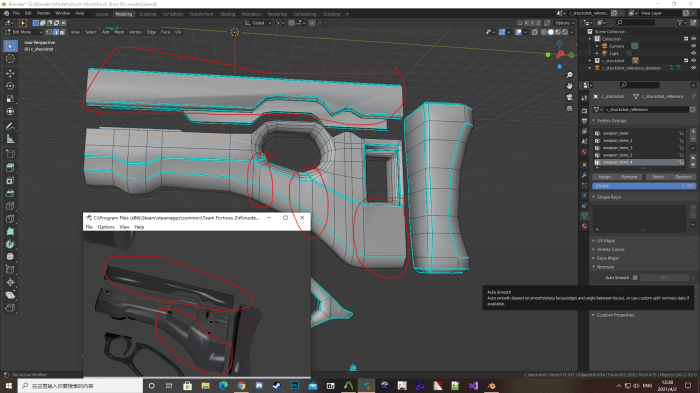
Task: Choose the Extrude Region tool
Action: click(10, 168)
